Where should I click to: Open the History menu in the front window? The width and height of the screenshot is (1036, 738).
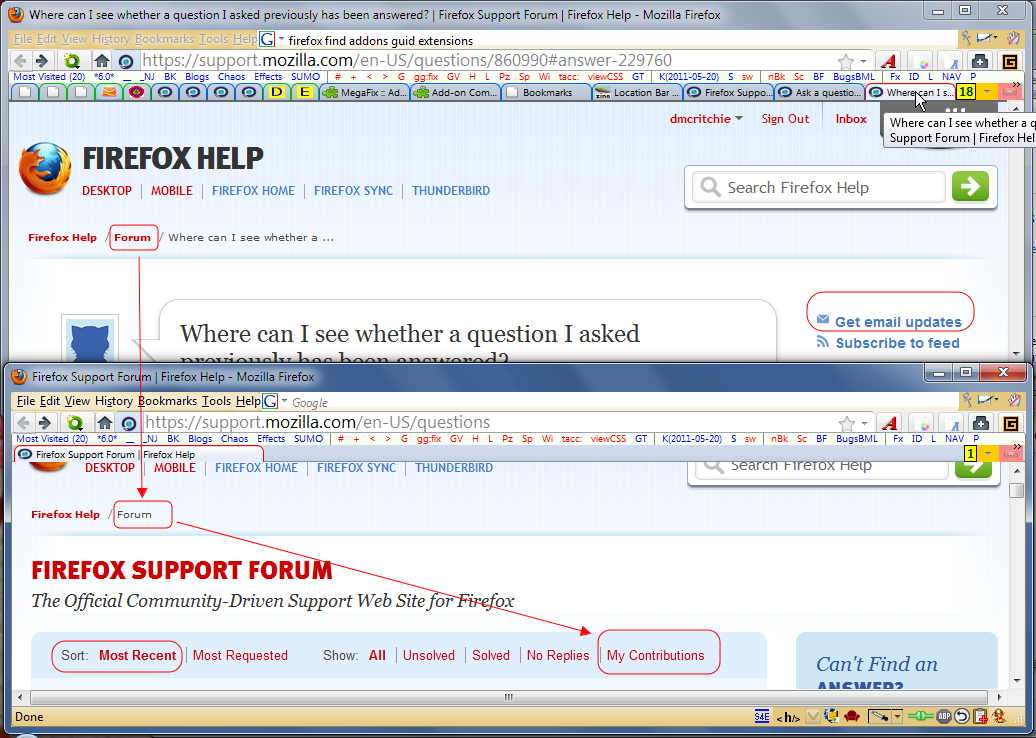coord(114,401)
